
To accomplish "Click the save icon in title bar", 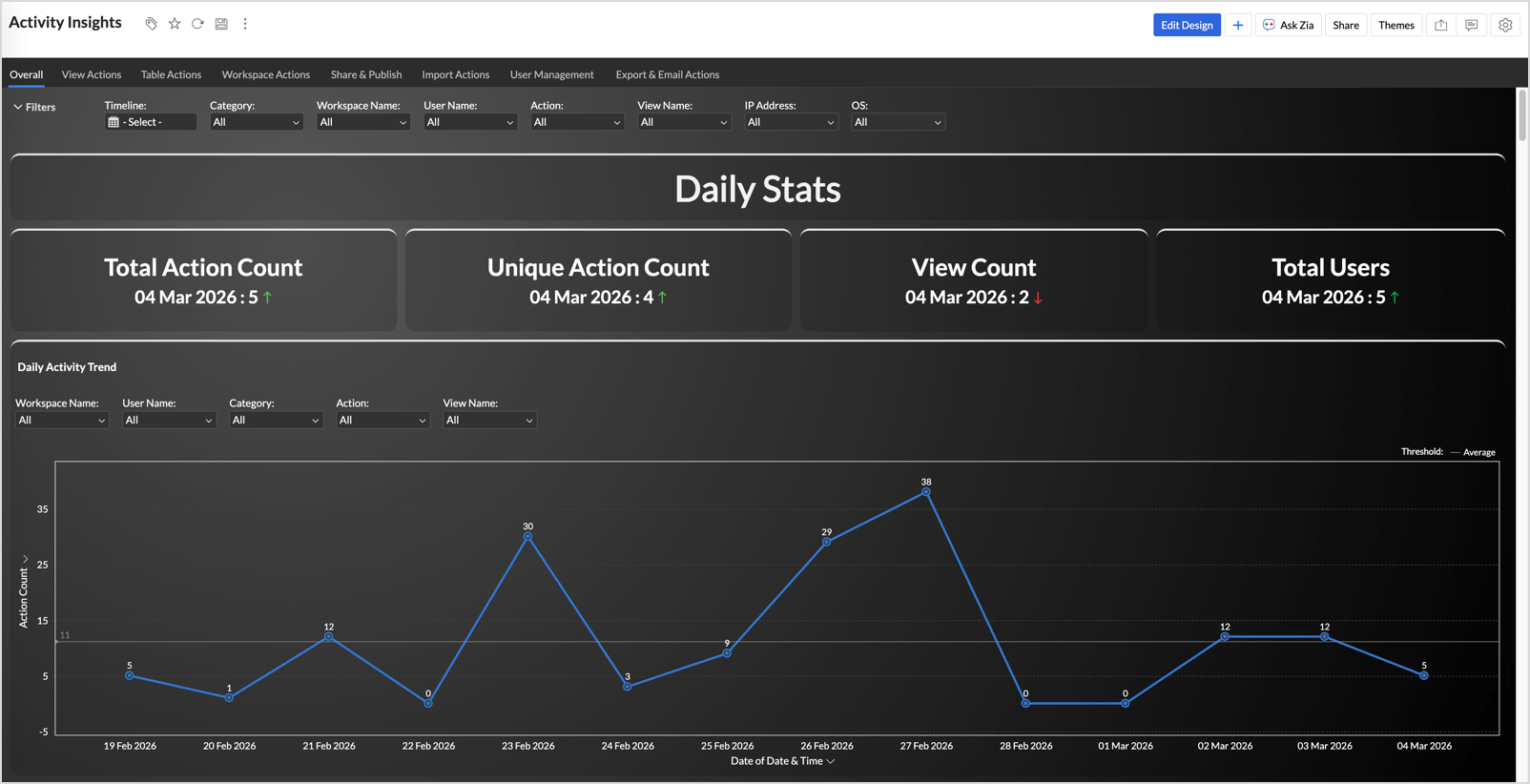I will [x=221, y=24].
